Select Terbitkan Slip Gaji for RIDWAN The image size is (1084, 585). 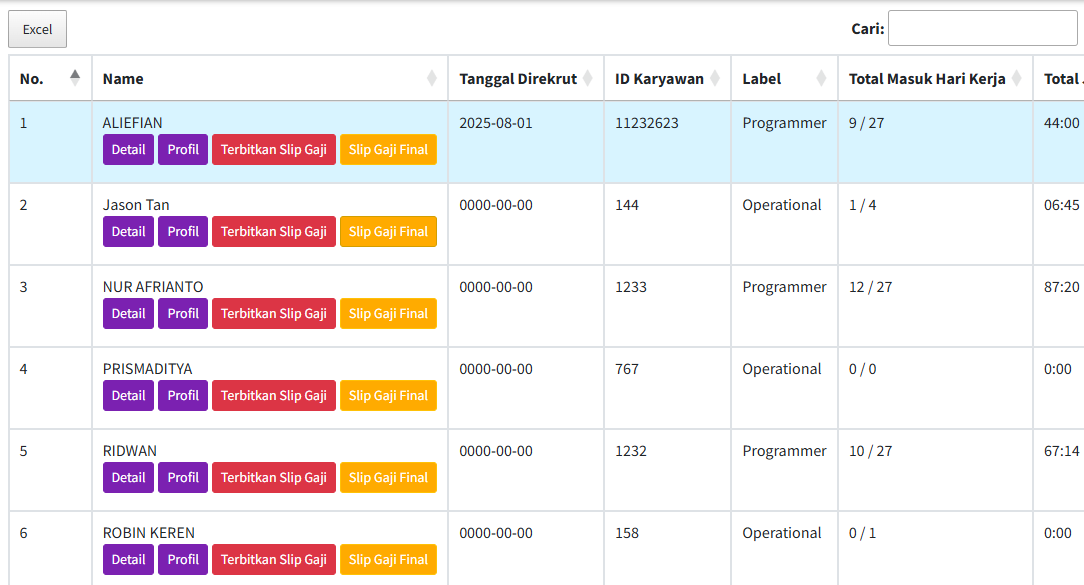click(273, 478)
